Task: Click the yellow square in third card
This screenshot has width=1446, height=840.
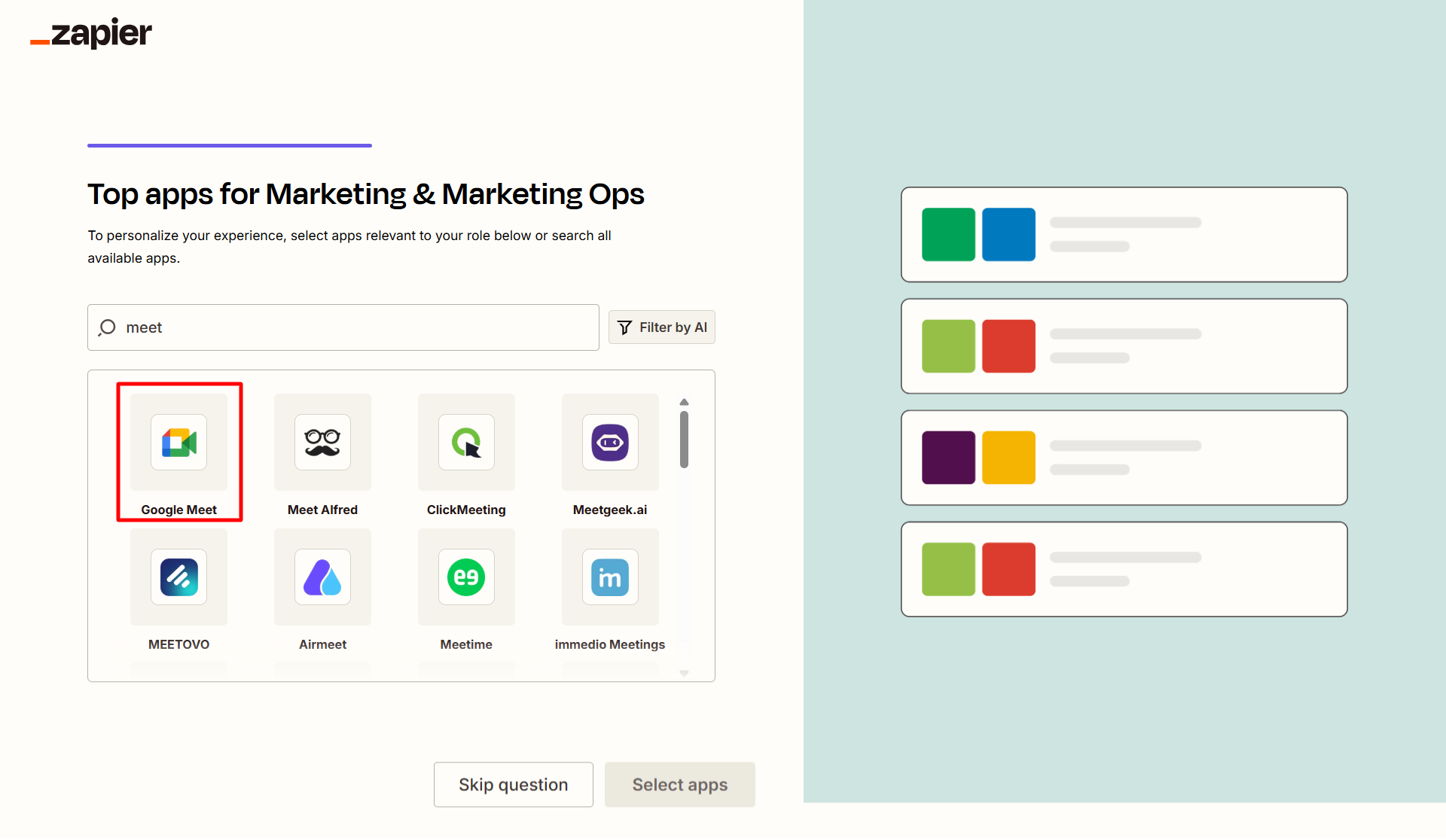Action: click(x=1008, y=458)
